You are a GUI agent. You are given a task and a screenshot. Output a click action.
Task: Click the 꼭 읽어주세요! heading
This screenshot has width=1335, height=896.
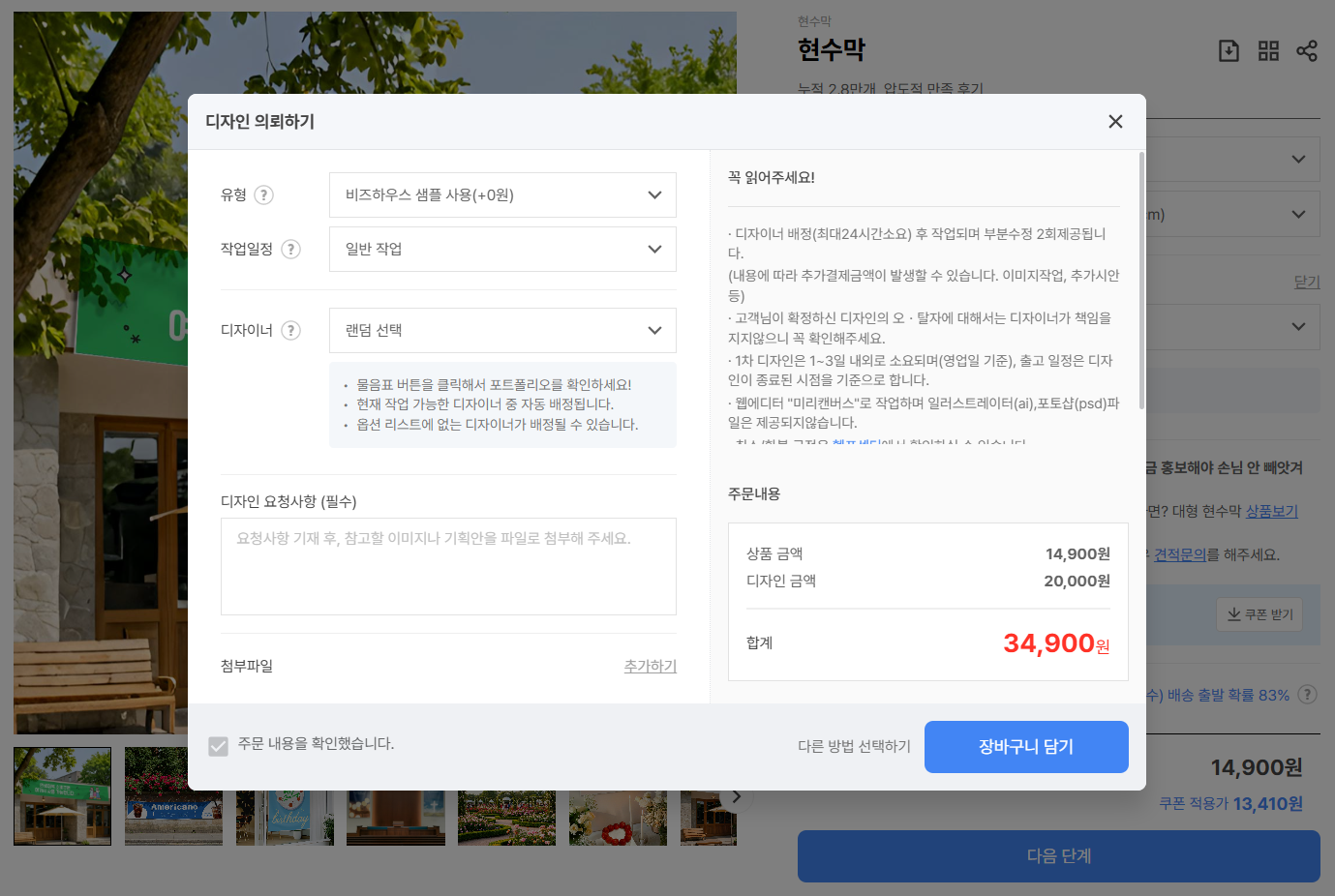tap(772, 177)
